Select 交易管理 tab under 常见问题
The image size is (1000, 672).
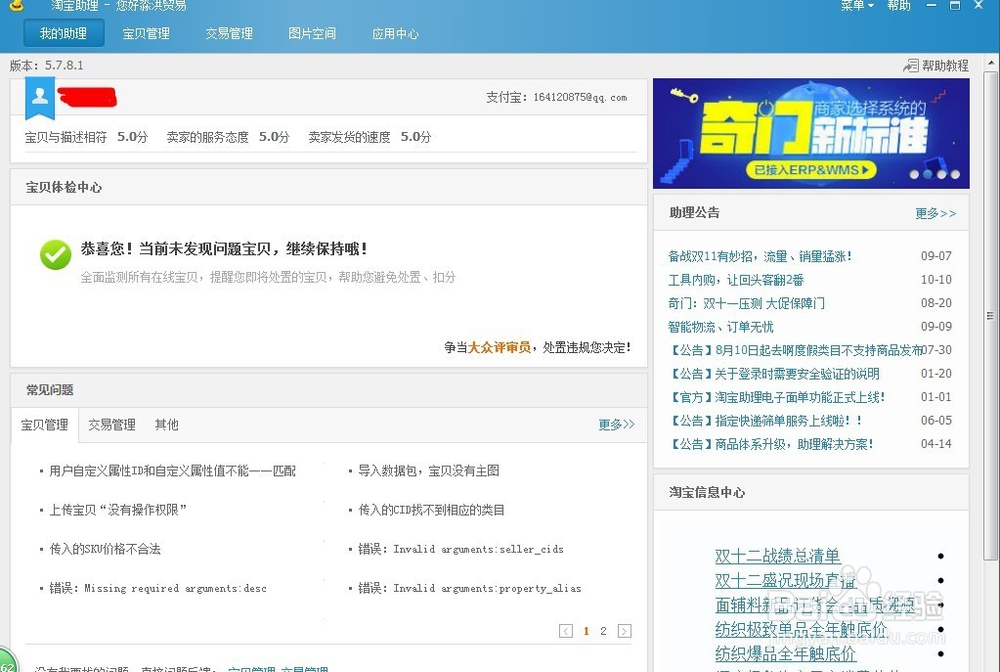[112, 425]
